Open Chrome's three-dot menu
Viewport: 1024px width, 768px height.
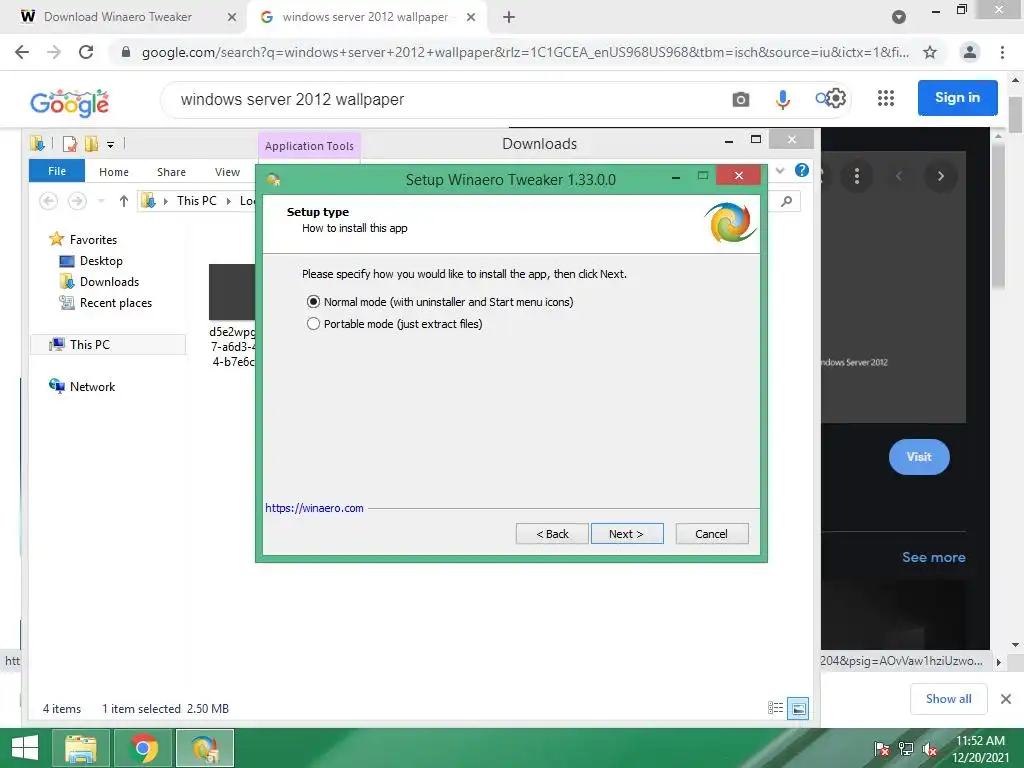point(1002,52)
